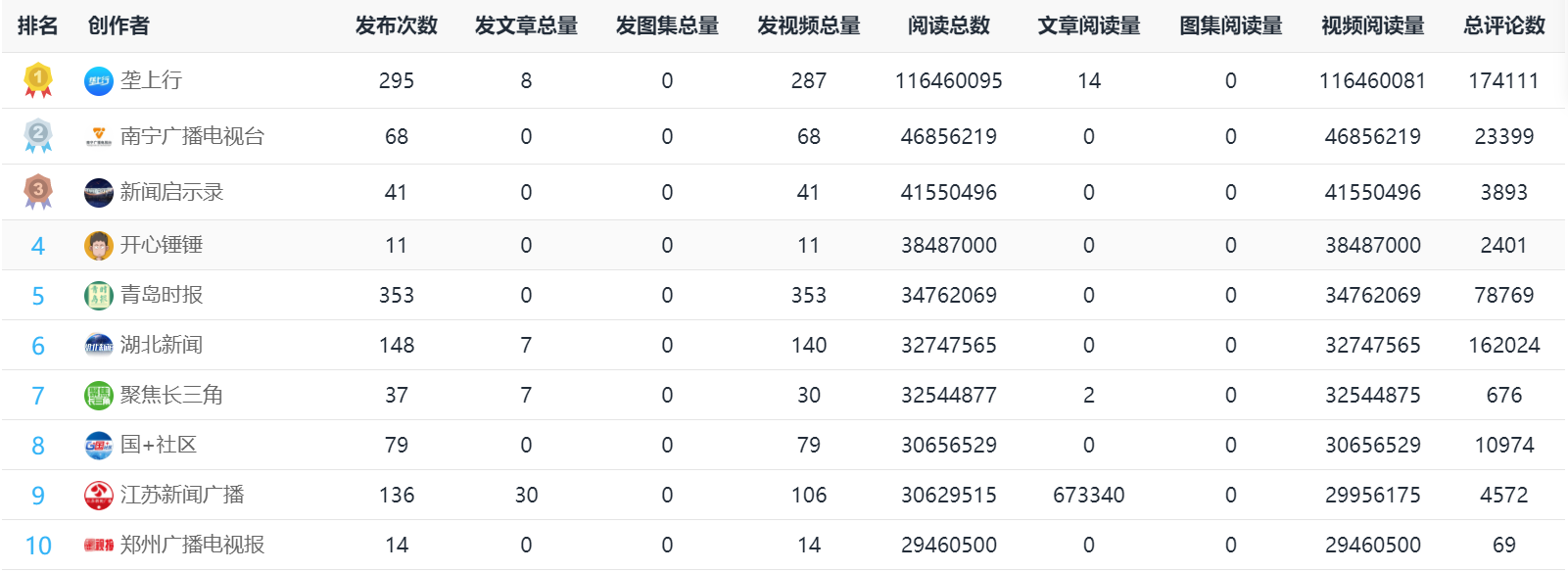Sort by 发图集总量 column header
This screenshot has height=572, width=1568.
click(x=667, y=25)
